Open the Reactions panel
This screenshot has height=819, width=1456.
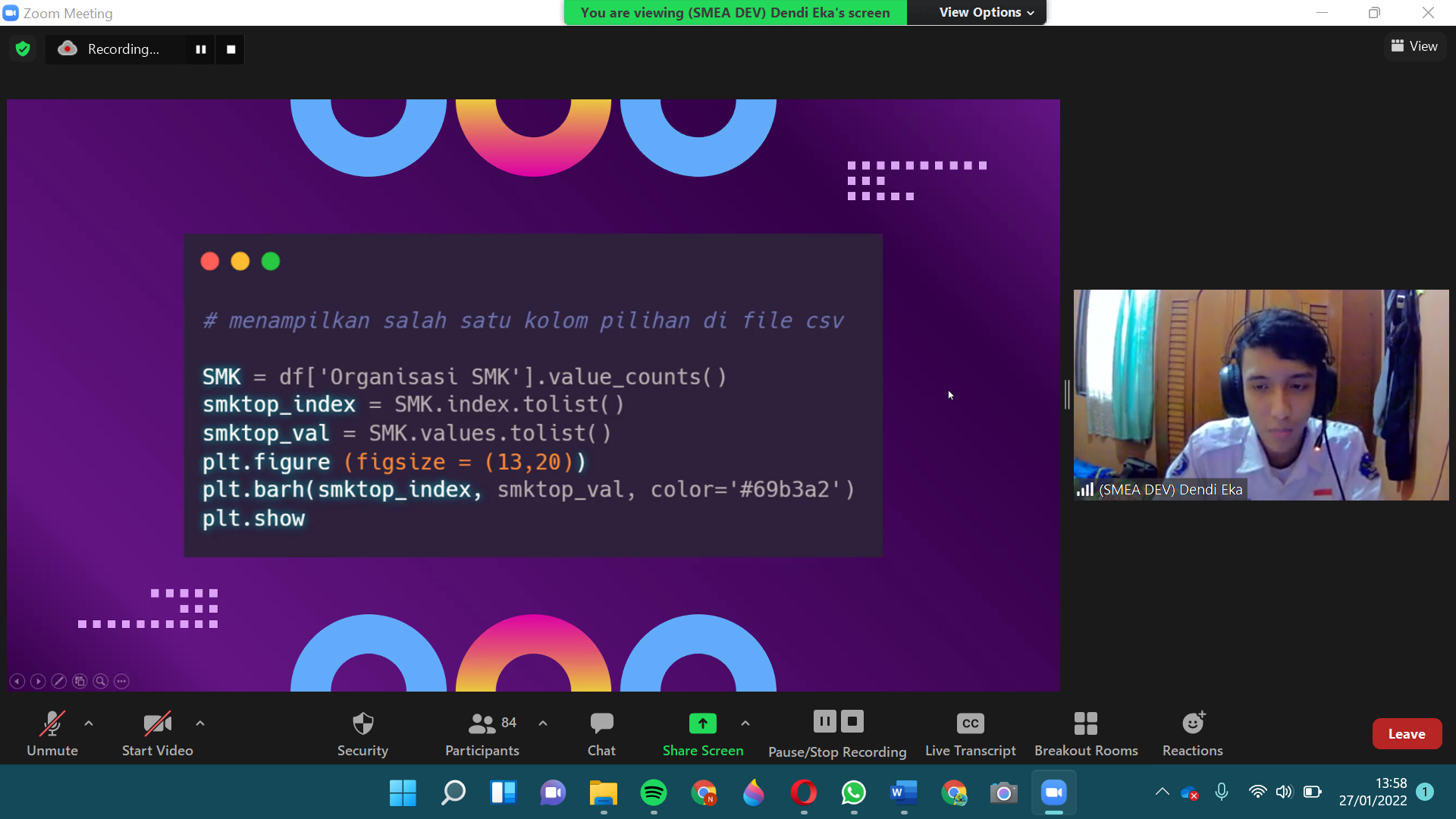(x=1192, y=733)
